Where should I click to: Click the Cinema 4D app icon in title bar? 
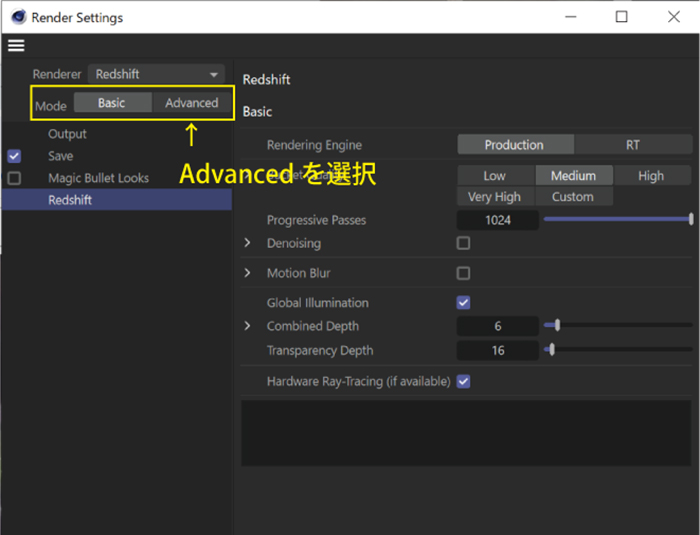point(17,17)
